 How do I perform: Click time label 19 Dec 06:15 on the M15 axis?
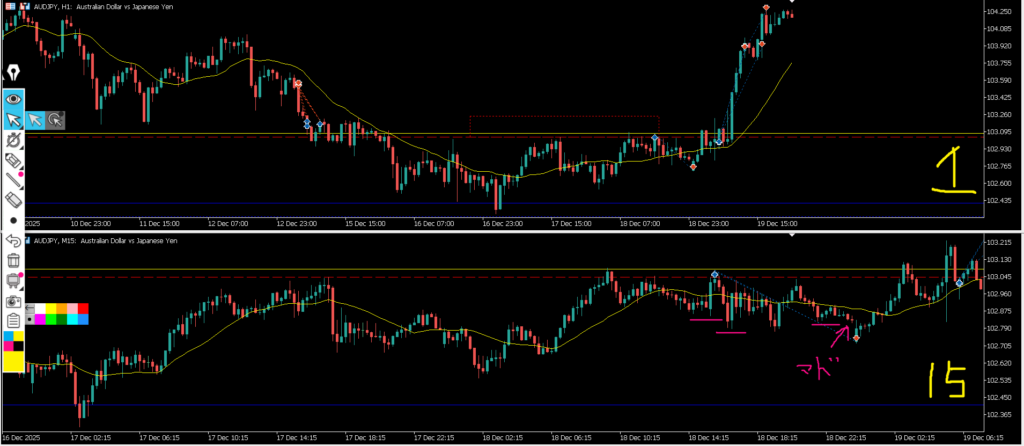[x=984, y=436]
